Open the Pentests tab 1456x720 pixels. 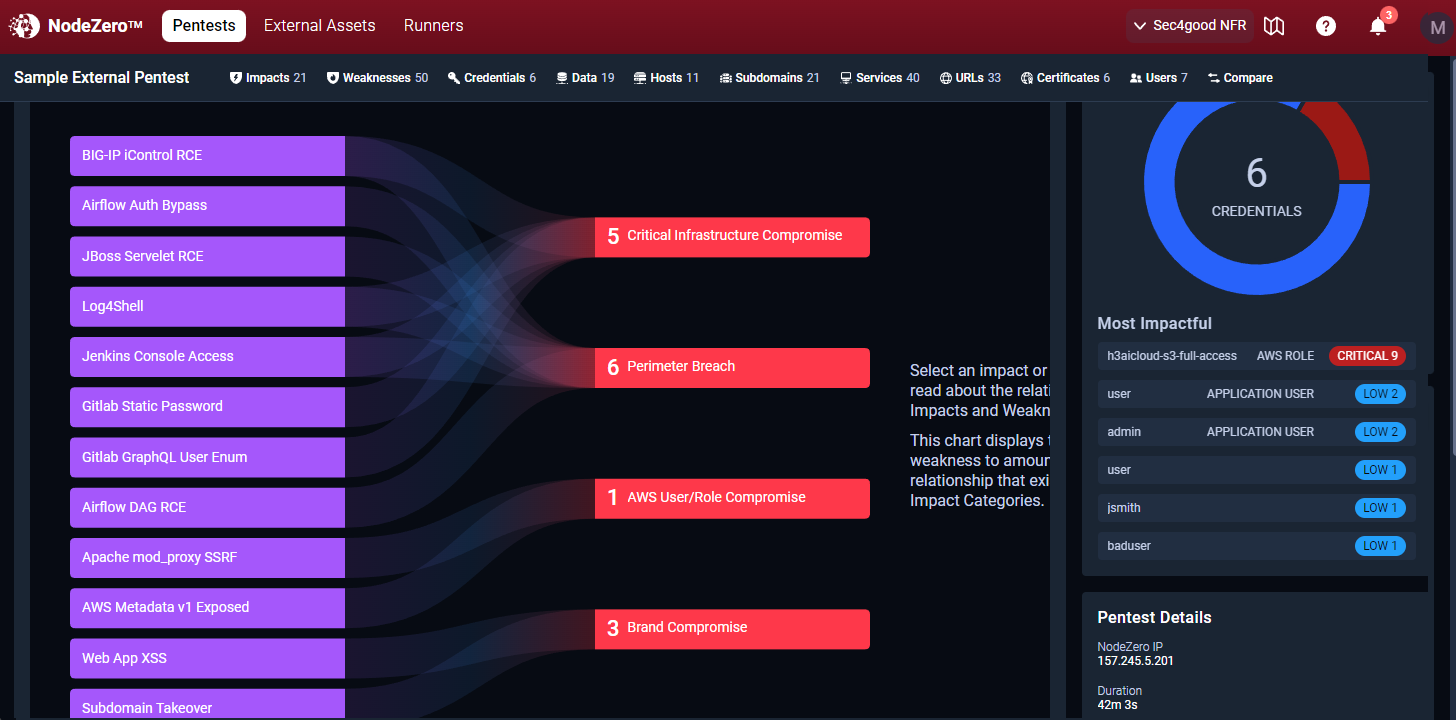(204, 26)
